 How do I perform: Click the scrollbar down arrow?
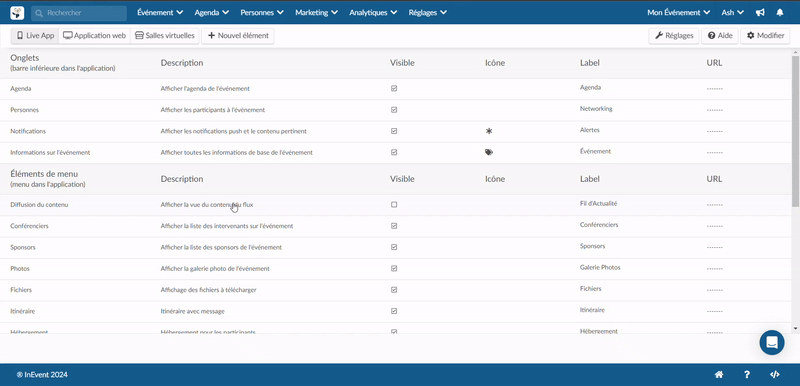click(795, 328)
